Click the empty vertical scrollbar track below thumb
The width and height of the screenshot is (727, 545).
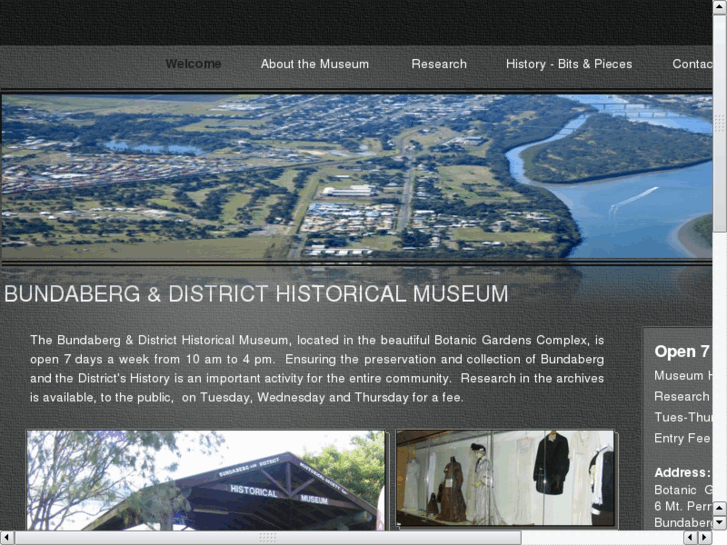(720, 366)
